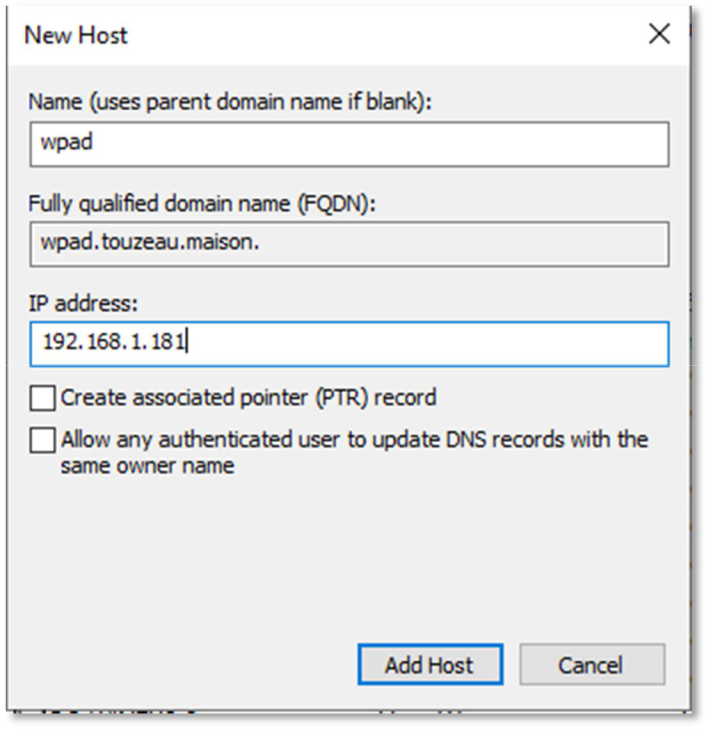
Task: Click the 'same owner name' label line
Action: tap(147, 466)
